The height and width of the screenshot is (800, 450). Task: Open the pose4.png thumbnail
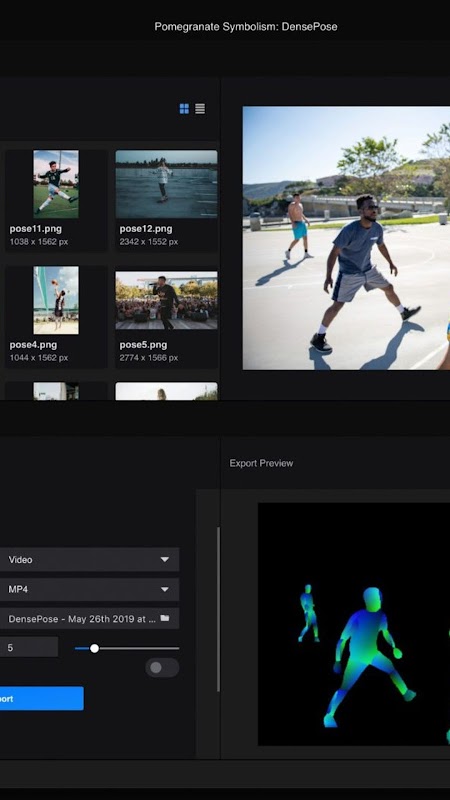click(56, 301)
